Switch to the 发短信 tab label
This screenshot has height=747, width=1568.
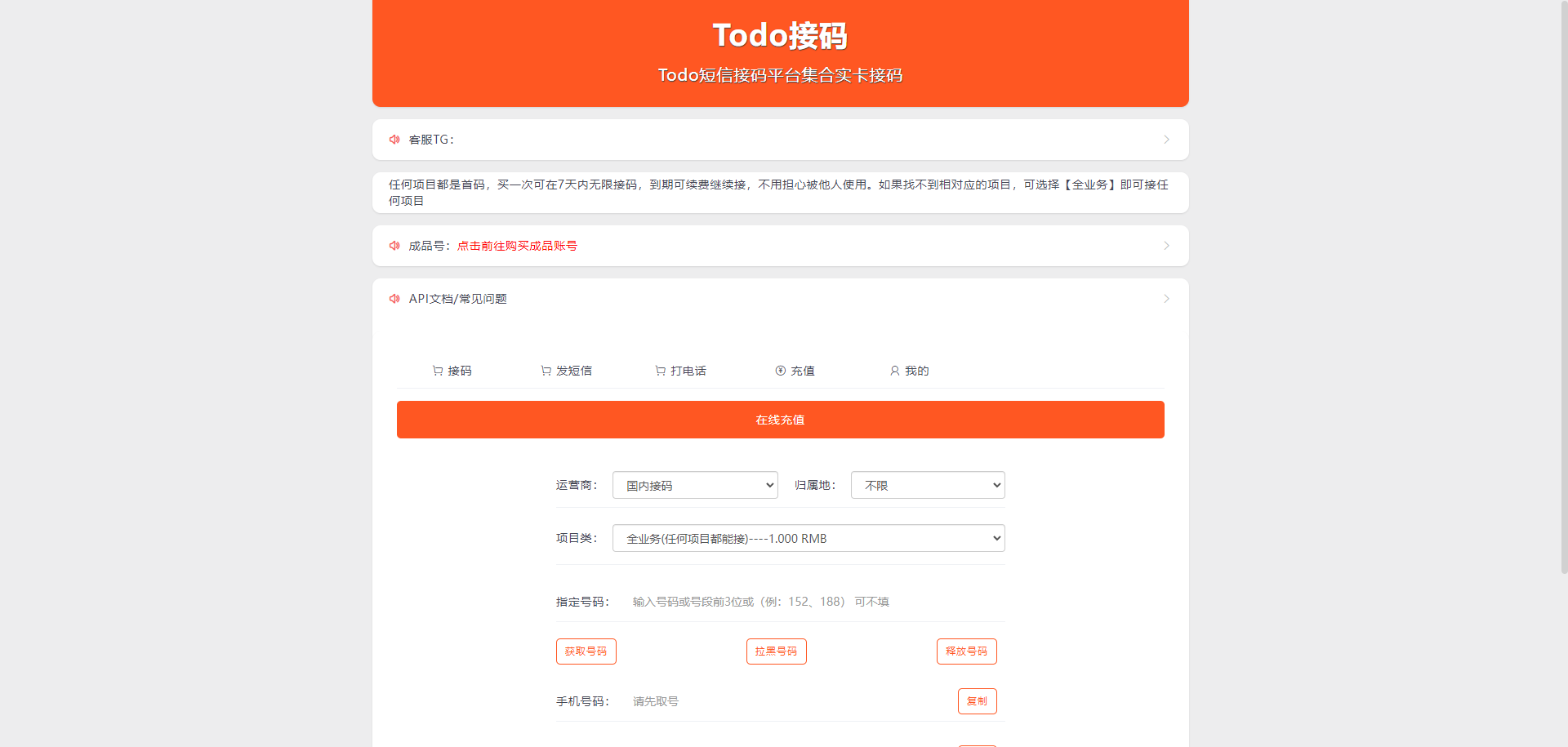[x=574, y=371]
